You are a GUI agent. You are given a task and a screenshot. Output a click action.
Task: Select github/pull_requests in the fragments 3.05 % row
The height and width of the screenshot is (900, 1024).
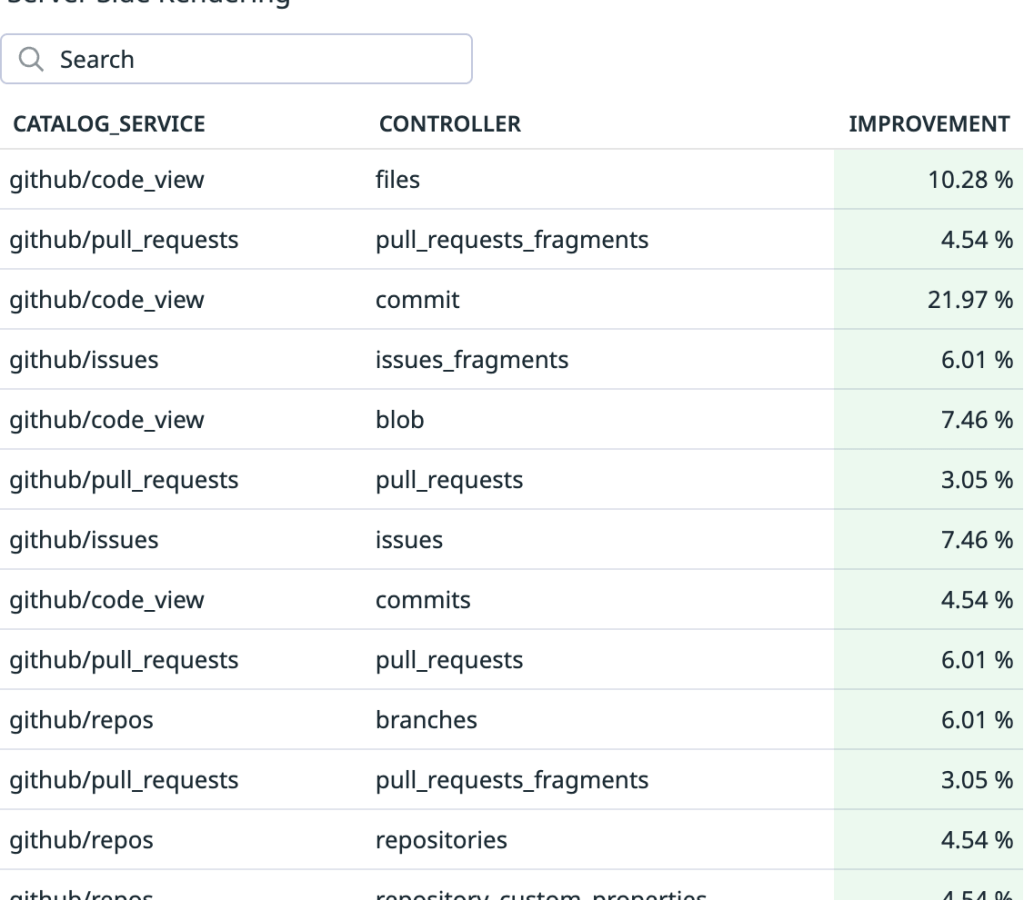click(124, 780)
